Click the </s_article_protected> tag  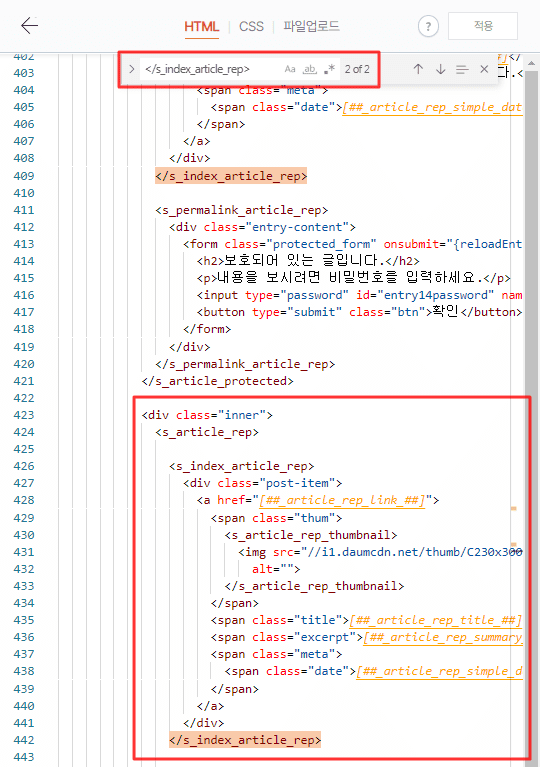click(217, 381)
